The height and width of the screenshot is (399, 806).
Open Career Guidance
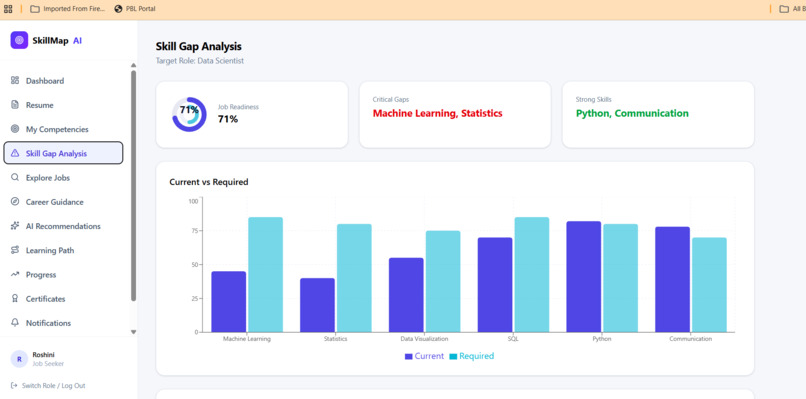[x=63, y=202]
